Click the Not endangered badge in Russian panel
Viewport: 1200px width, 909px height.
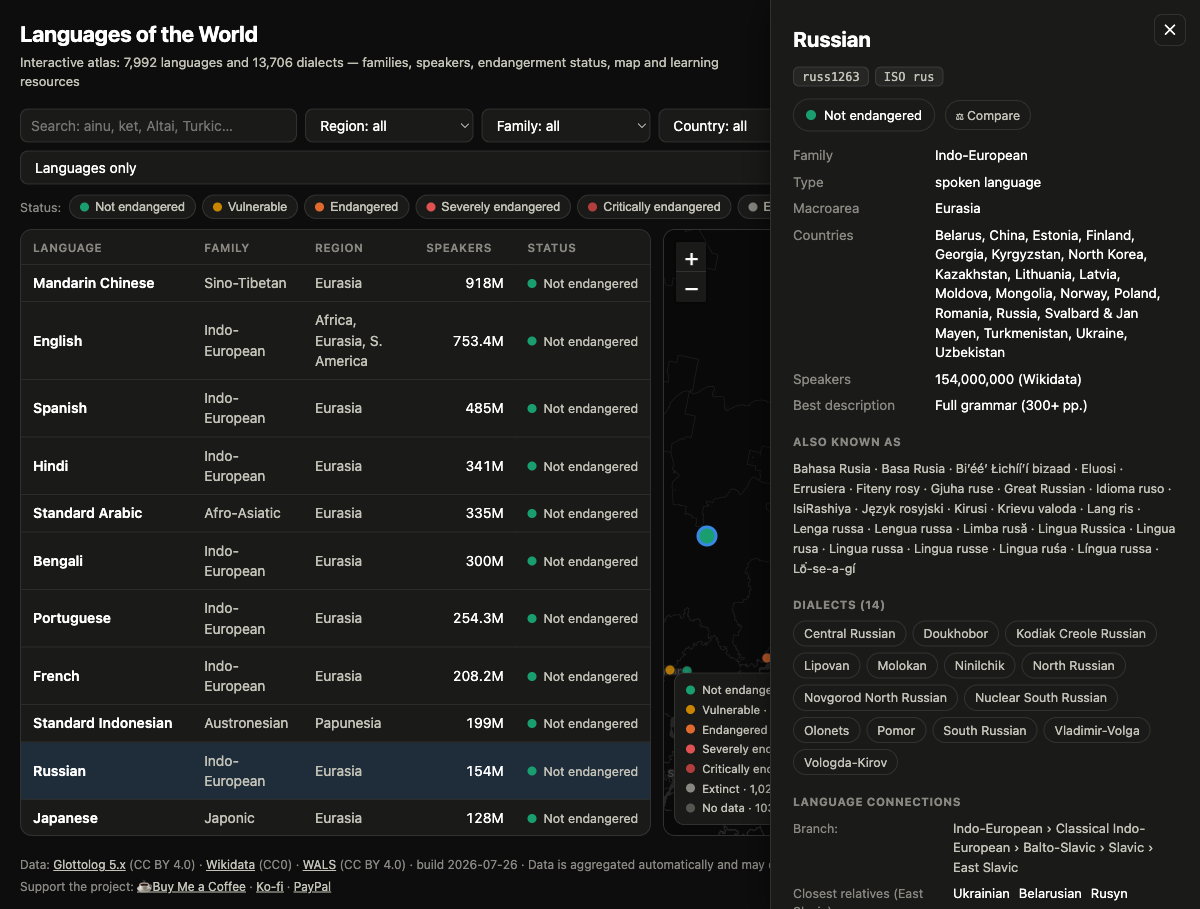click(864, 115)
